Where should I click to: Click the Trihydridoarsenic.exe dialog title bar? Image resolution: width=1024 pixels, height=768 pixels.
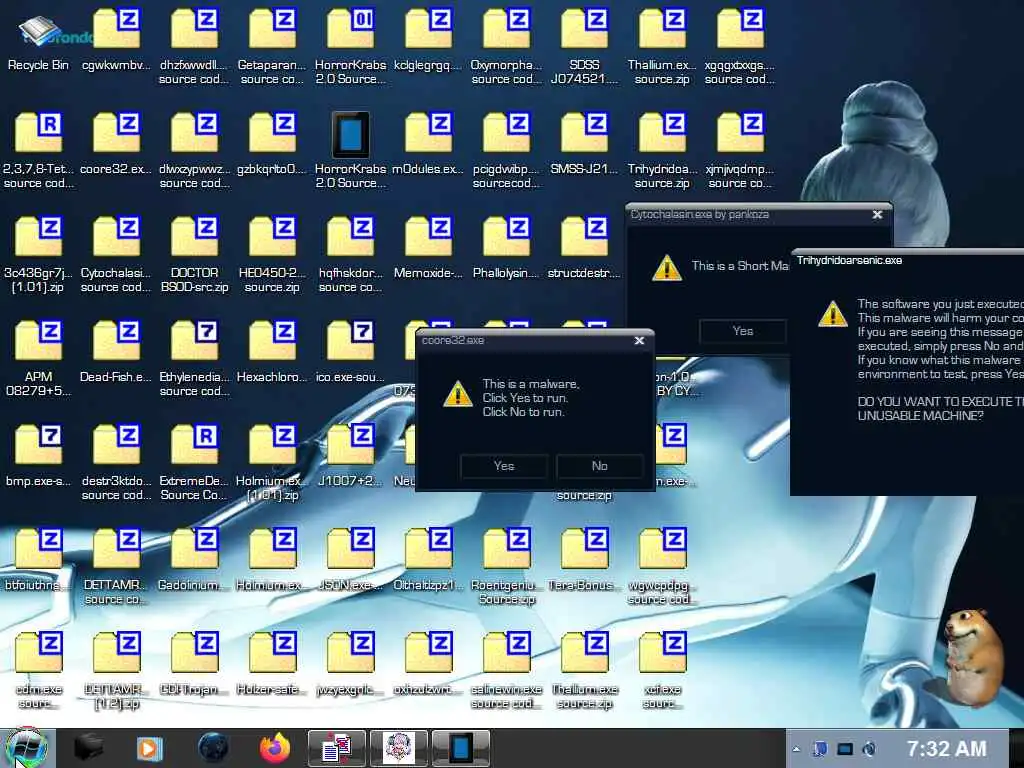tap(907, 260)
